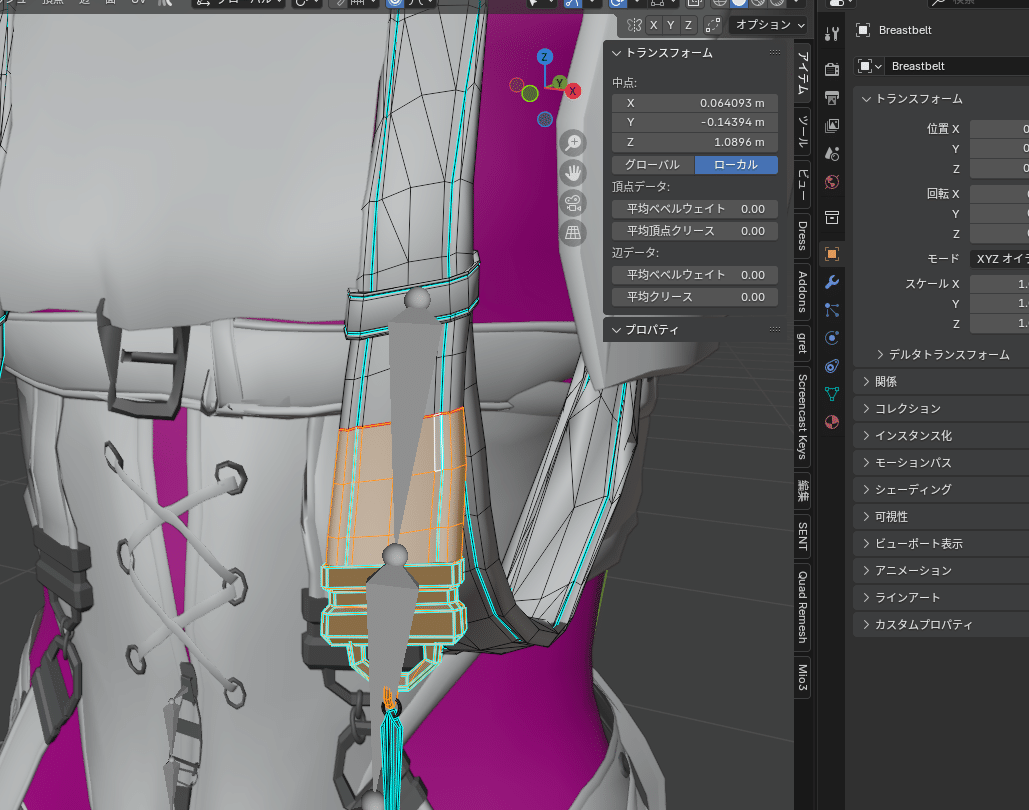Select the ローカル transform space option
The height and width of the screenshot is (810, 1029).
tap(735, 165)
